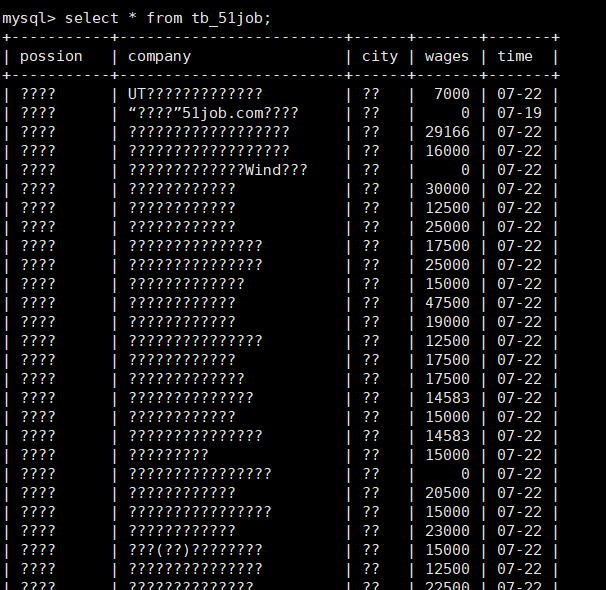Click the company cell in the 19000 row
This screenshot has width=606, height=590.
pyautogui.click(x=182, y=322)
